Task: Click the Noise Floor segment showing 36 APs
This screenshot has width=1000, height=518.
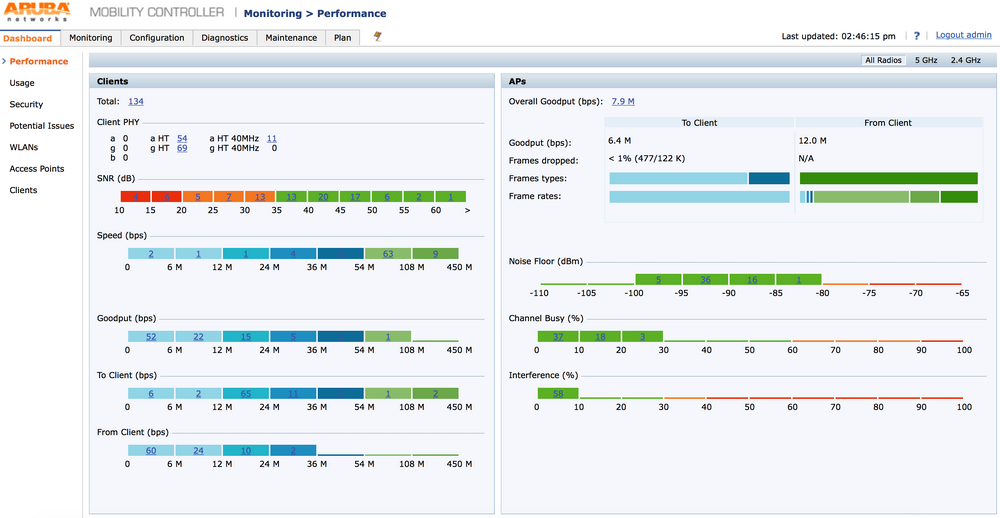Action: [705, 279]
